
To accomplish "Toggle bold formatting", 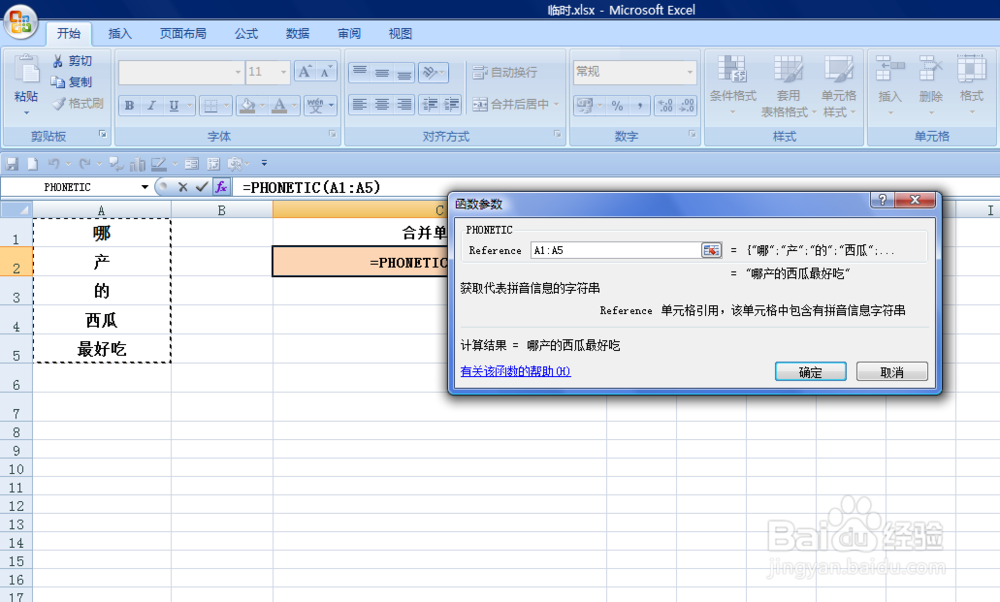I will coord(129,105).
